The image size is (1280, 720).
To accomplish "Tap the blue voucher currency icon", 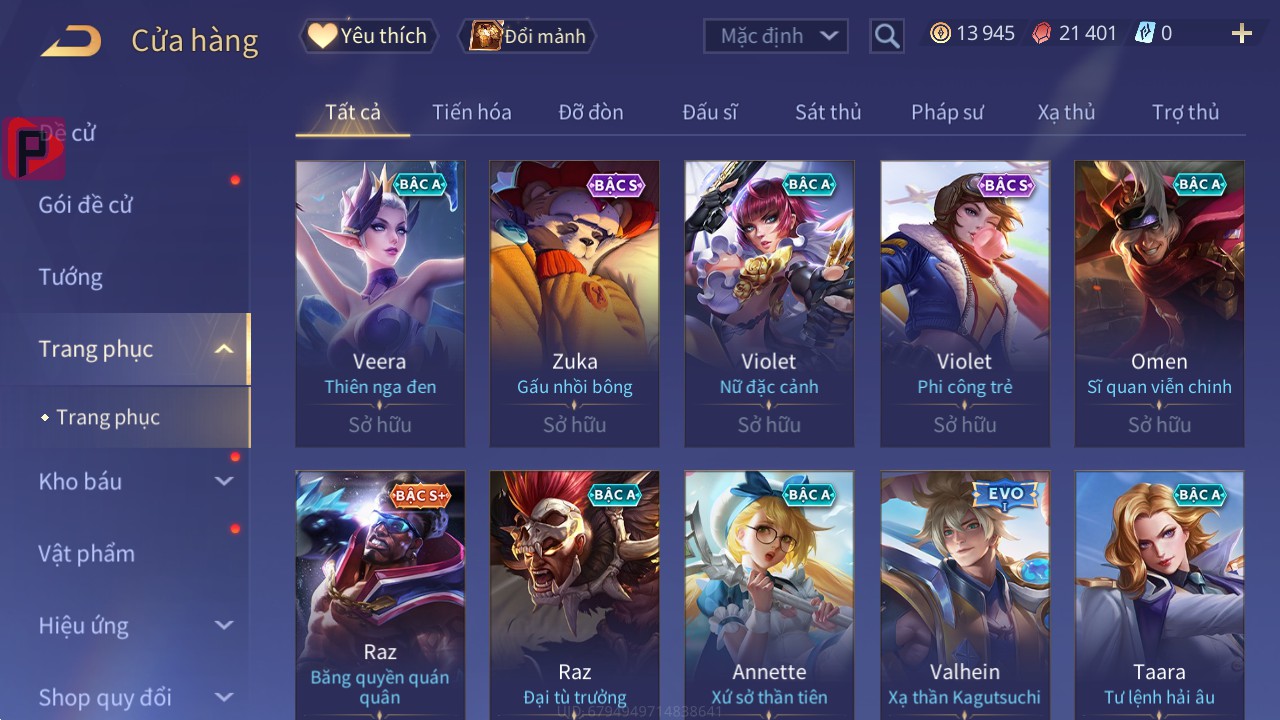I will (1144, 33).
